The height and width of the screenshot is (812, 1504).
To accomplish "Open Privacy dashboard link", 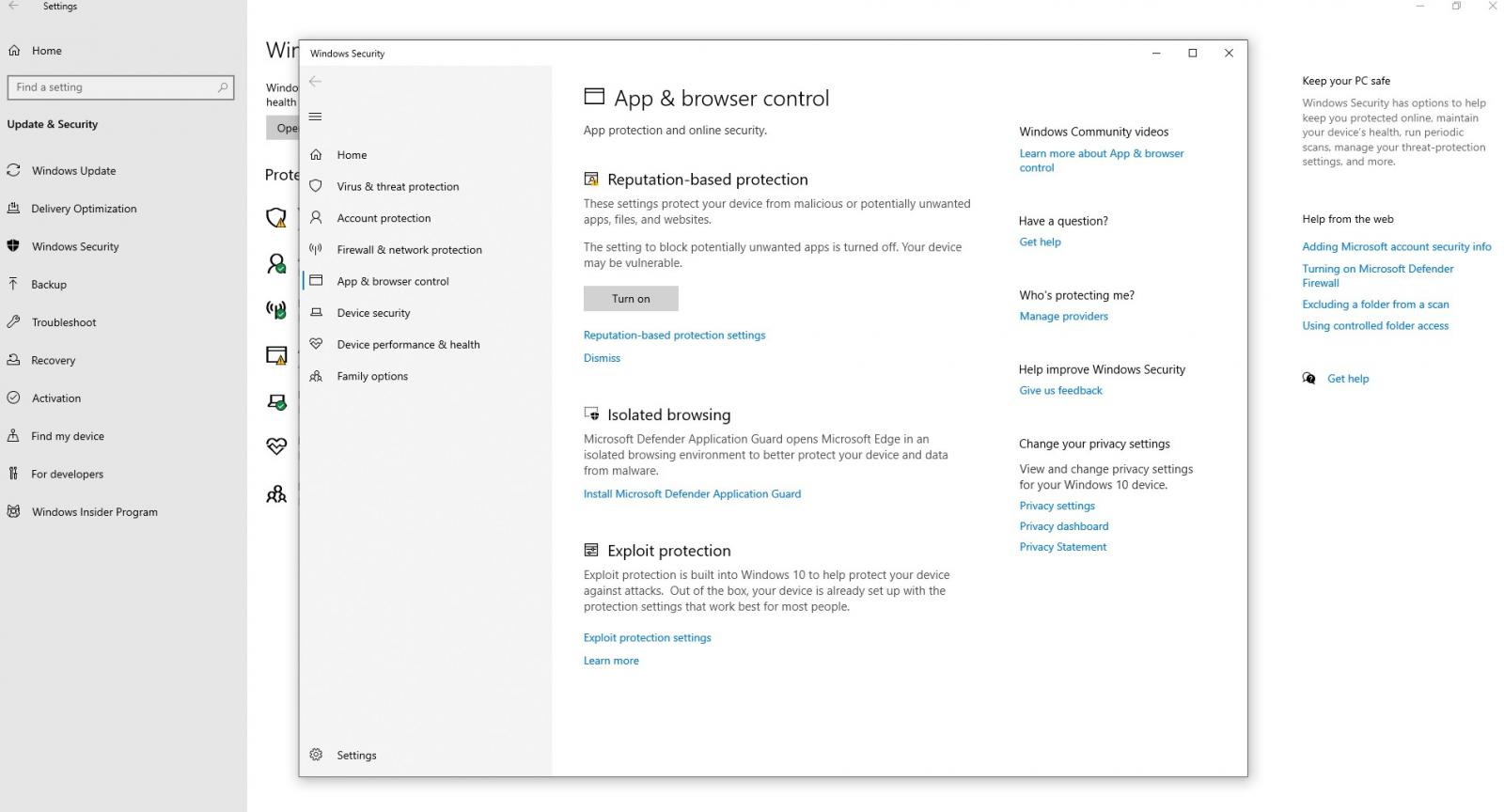I will click(x=1063, y=526).
